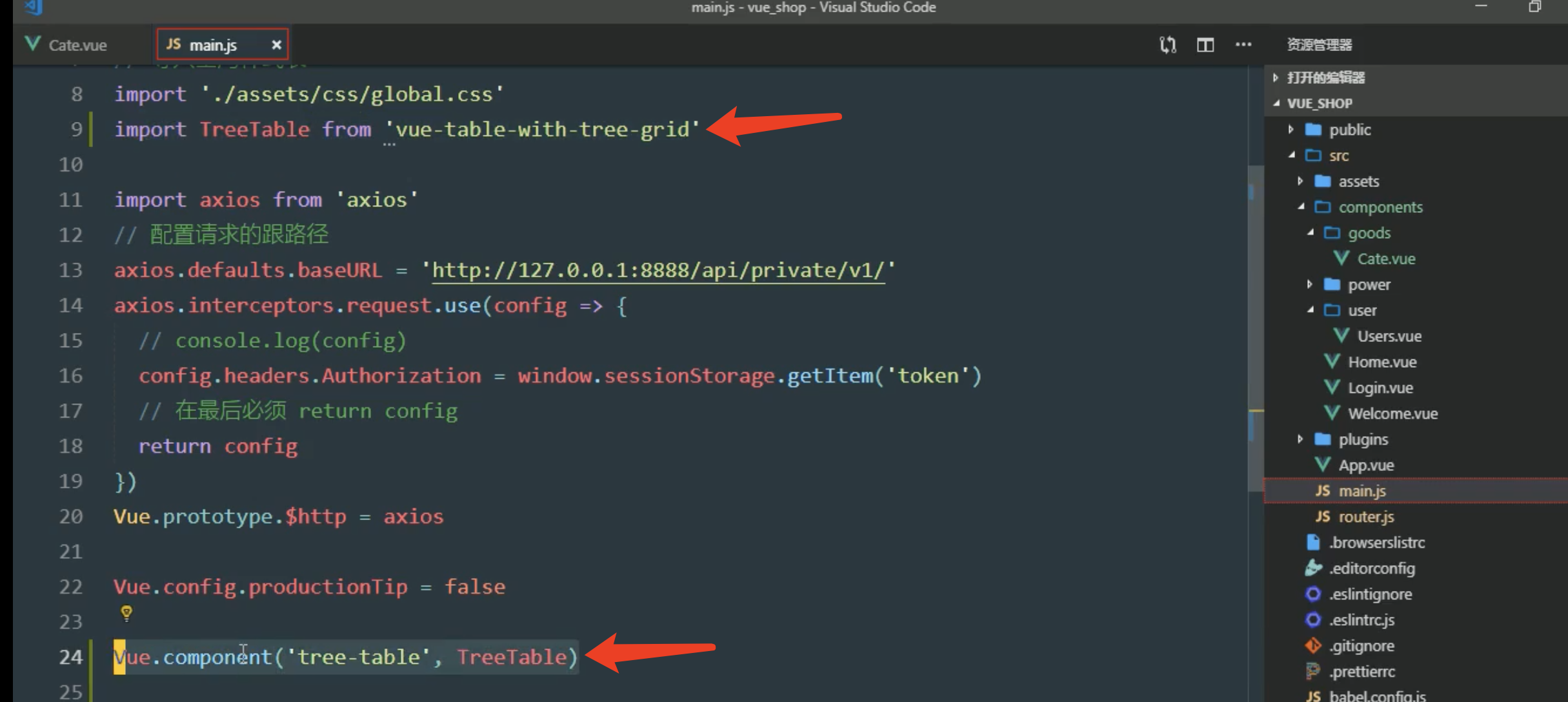Click the git icon beside .gitignore
Image resolution: width=1568 pixels, height=702 pixels.
[1313, 645]
